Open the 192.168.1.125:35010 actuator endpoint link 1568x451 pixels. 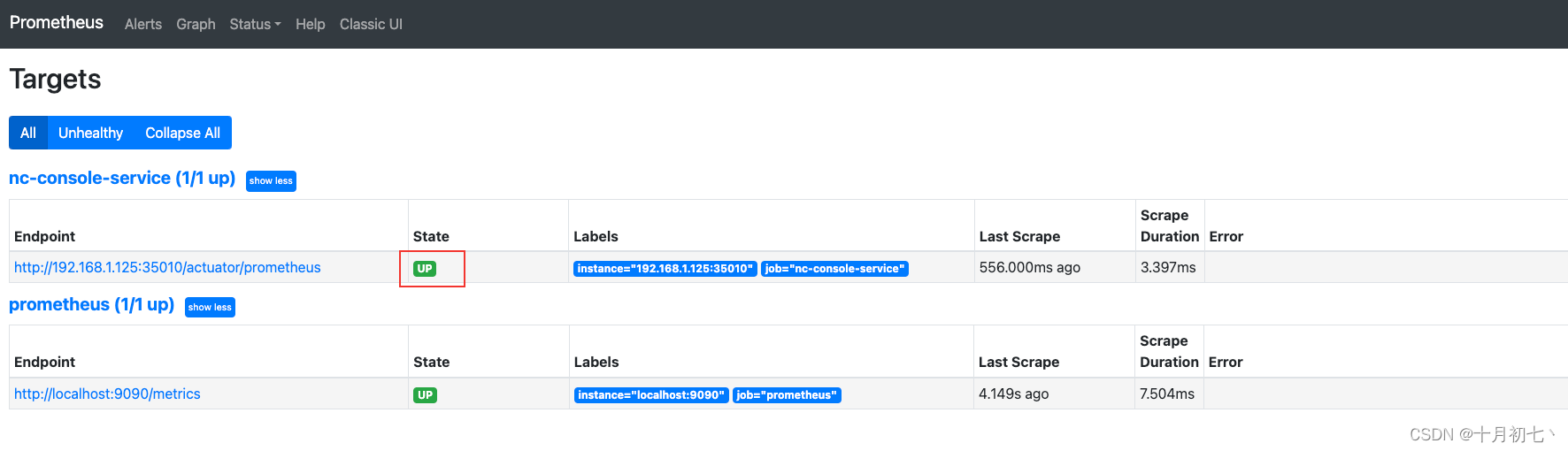[167, 267]
